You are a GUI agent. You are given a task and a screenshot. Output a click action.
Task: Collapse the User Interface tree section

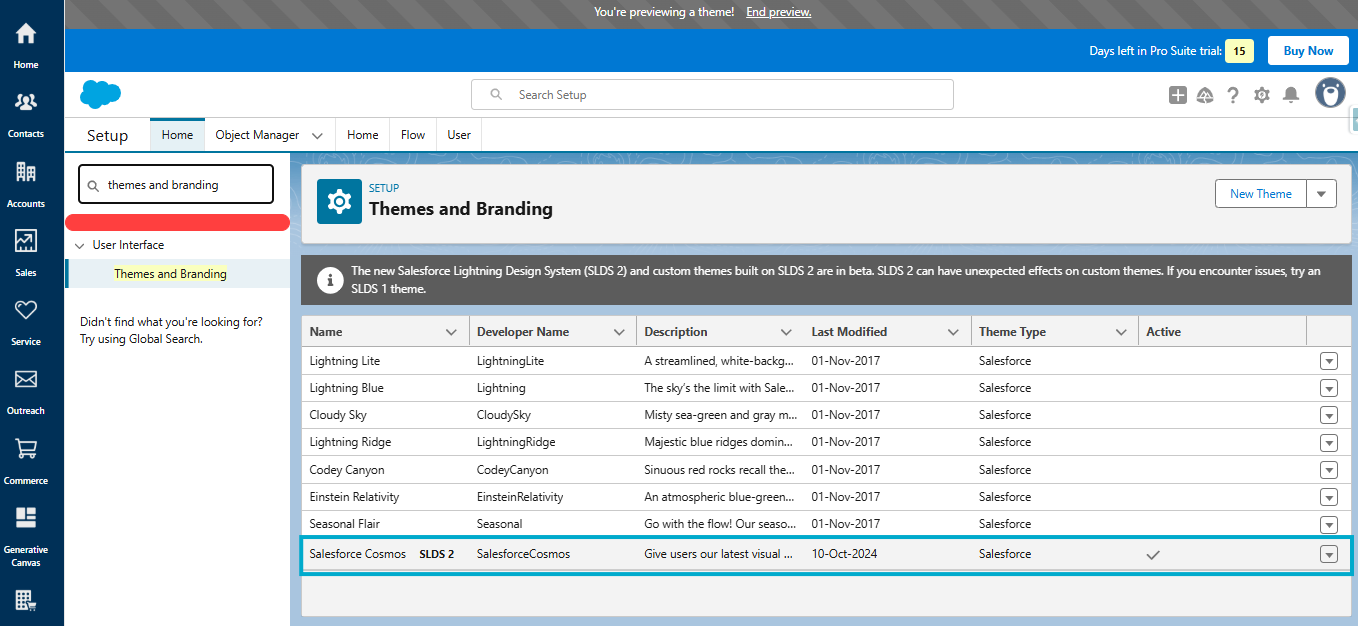click(78, 244)
